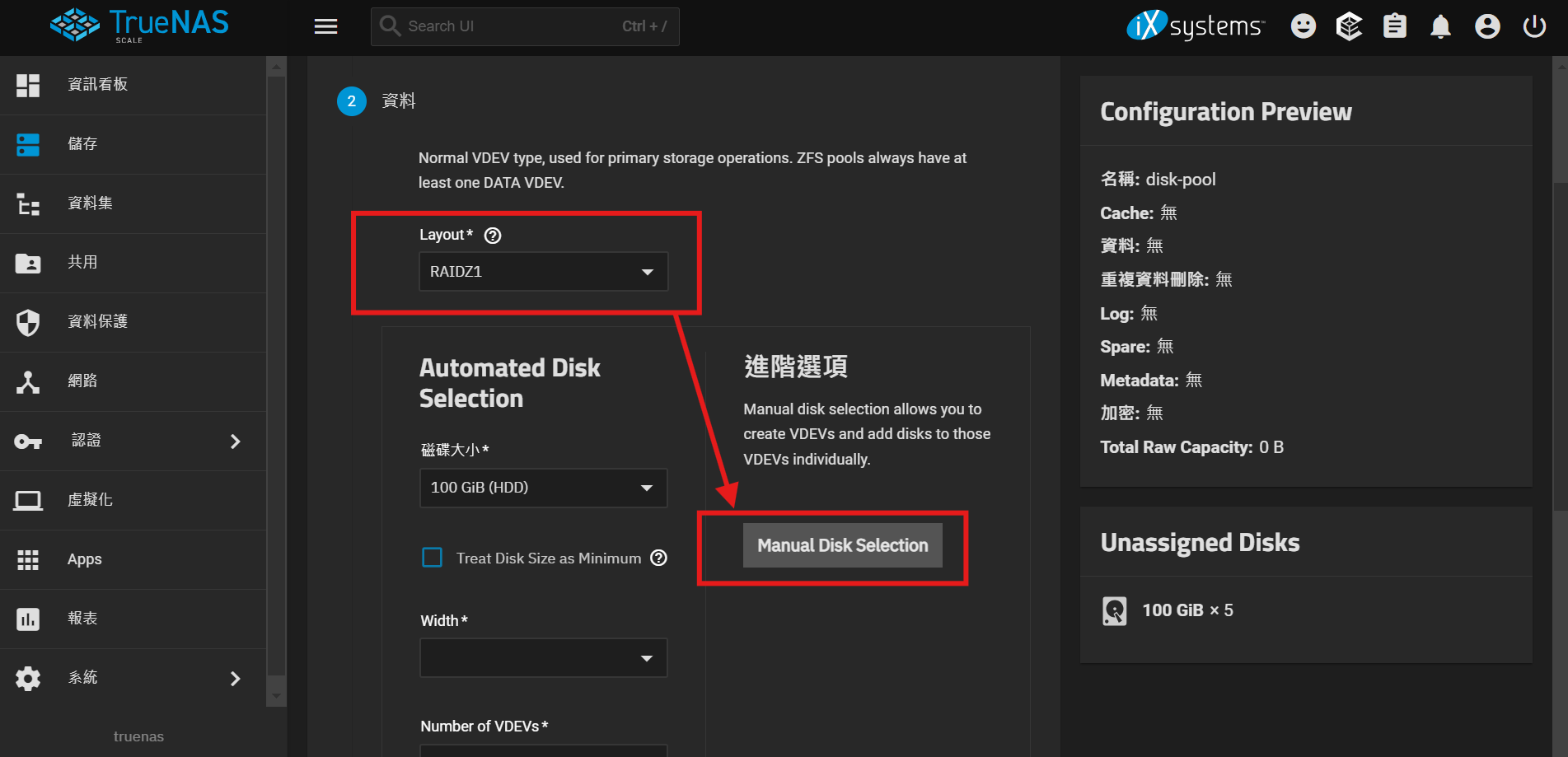Click the hamburger menu icon
This screenshot has width=1568, height=757.
325,26
